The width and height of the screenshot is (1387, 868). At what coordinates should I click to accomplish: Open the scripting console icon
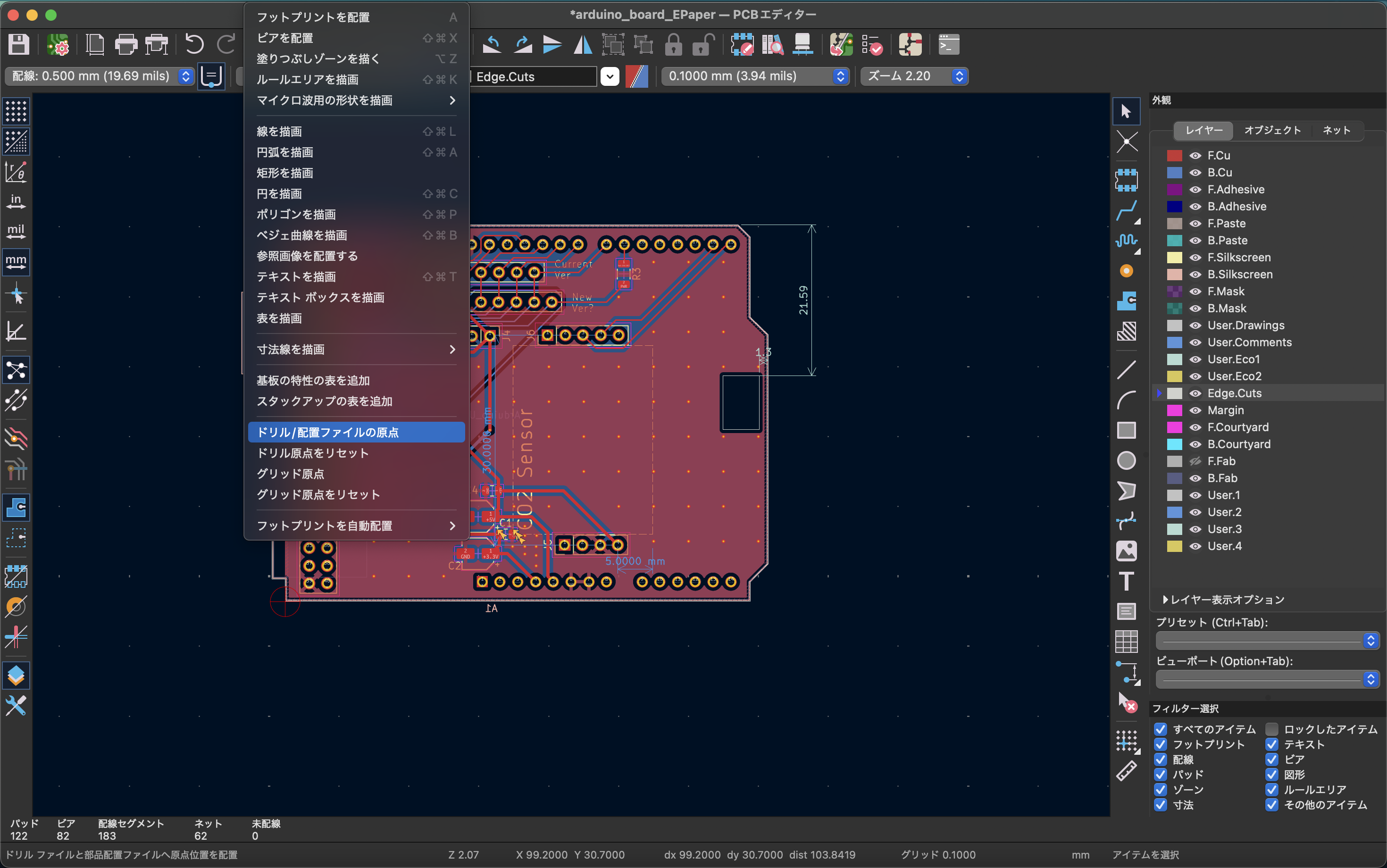click(948, 44)
